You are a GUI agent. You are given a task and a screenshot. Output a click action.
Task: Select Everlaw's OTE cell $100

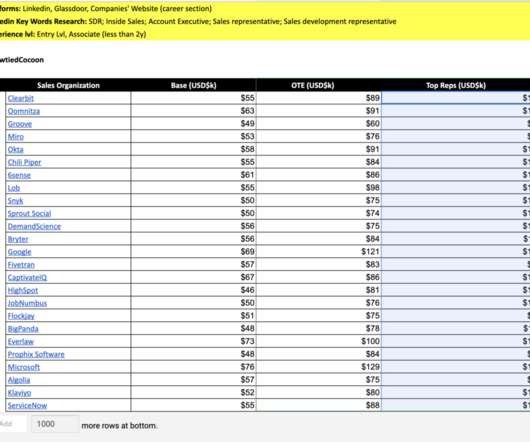tap(319, 341)
